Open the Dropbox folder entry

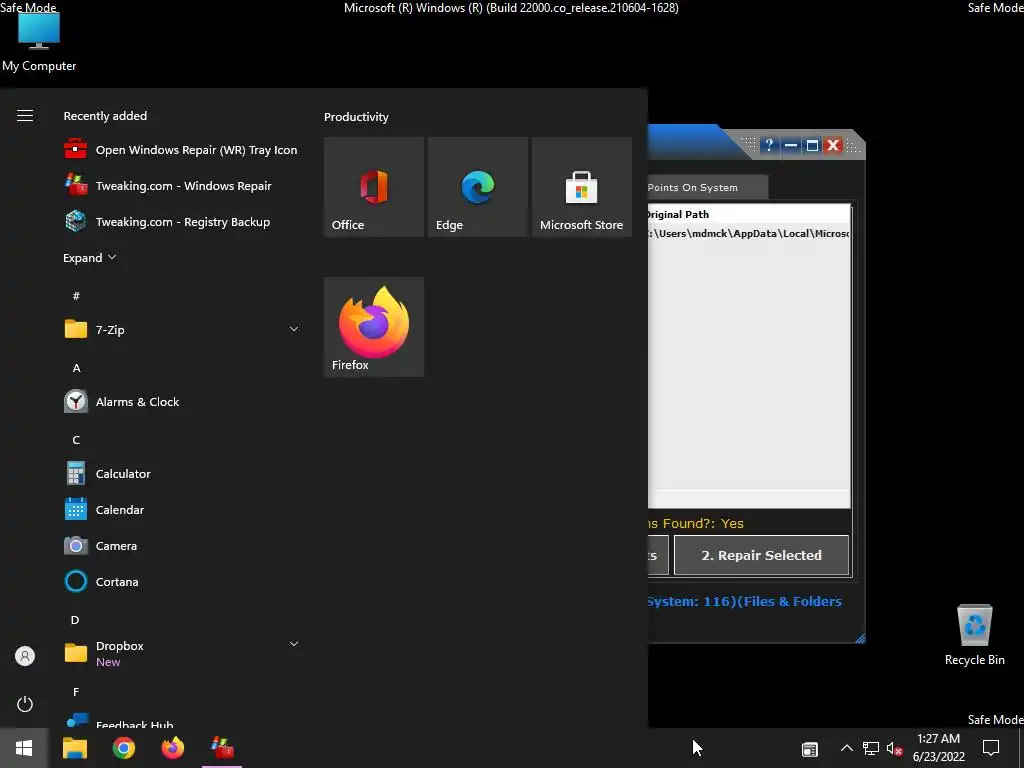tap(182, 653)
